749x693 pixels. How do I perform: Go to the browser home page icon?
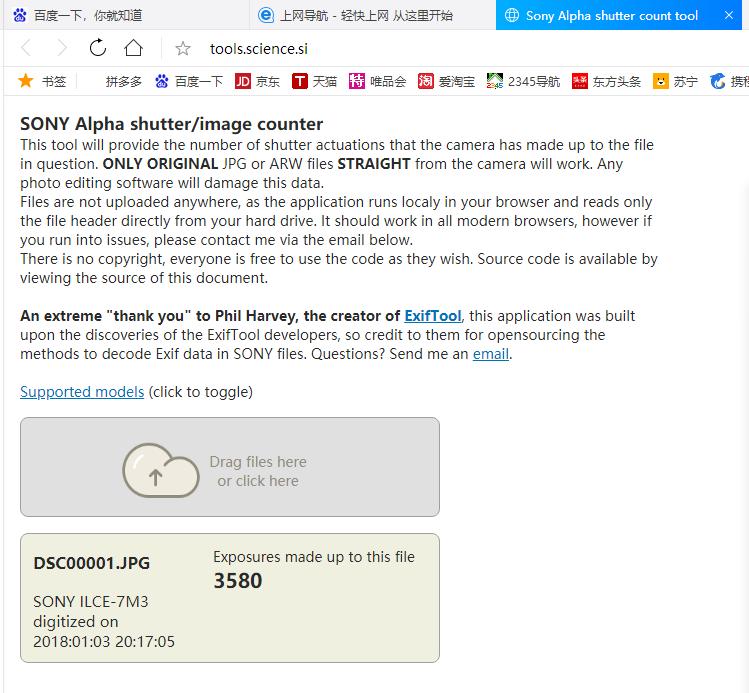coord(133,48)
